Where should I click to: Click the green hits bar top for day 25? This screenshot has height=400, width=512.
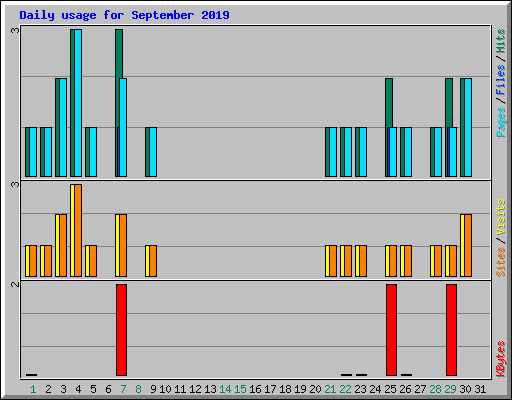[389, 103]
